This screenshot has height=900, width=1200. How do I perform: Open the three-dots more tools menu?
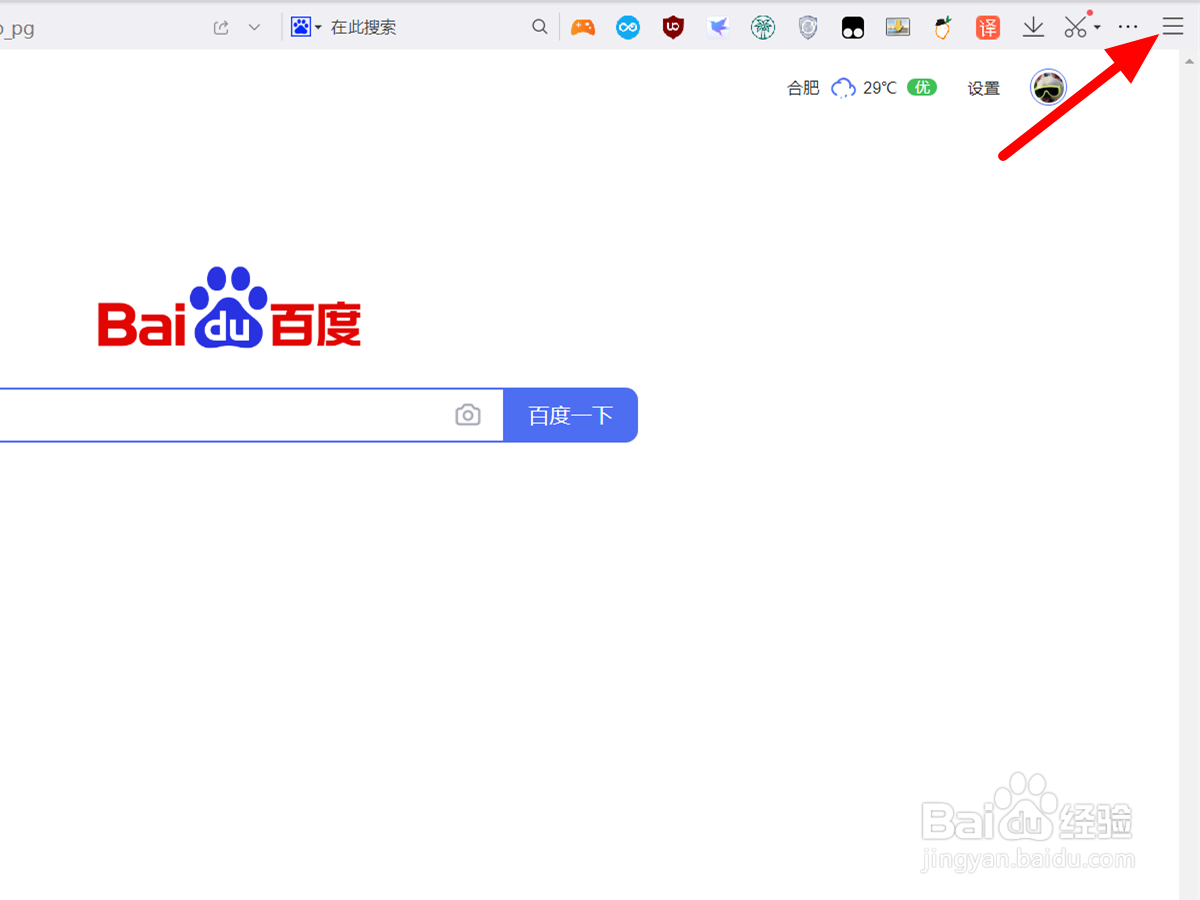coord(1128,27)
